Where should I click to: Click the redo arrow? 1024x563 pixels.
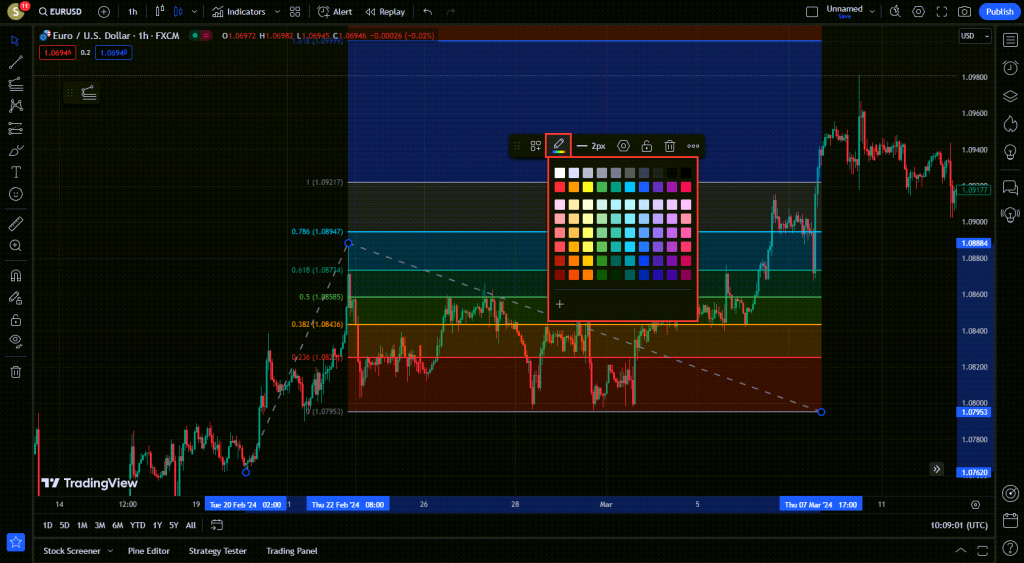tap(451, 12)
